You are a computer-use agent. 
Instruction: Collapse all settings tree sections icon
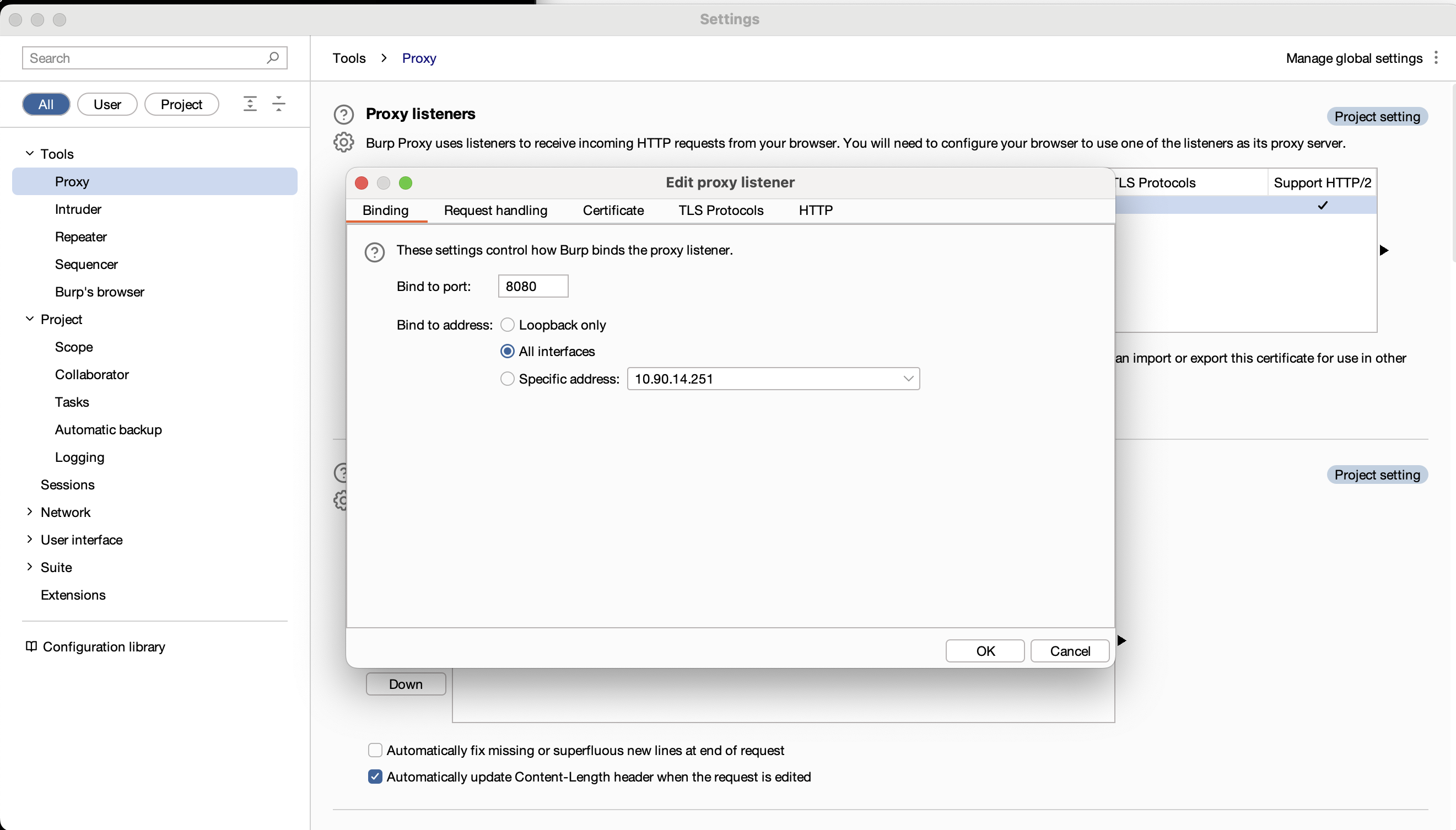(279, 104)
